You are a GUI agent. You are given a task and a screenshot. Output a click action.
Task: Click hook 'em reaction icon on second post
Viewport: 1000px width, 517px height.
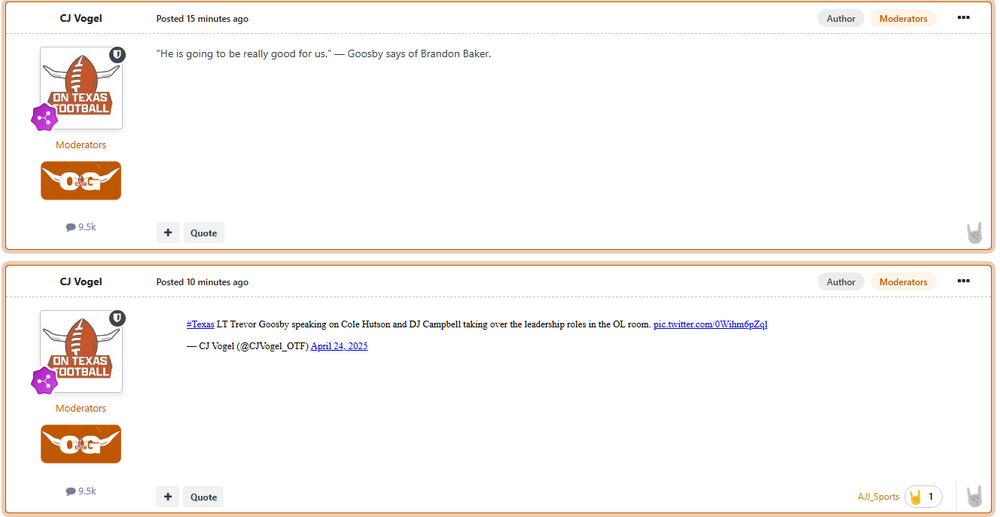point(974,496)
